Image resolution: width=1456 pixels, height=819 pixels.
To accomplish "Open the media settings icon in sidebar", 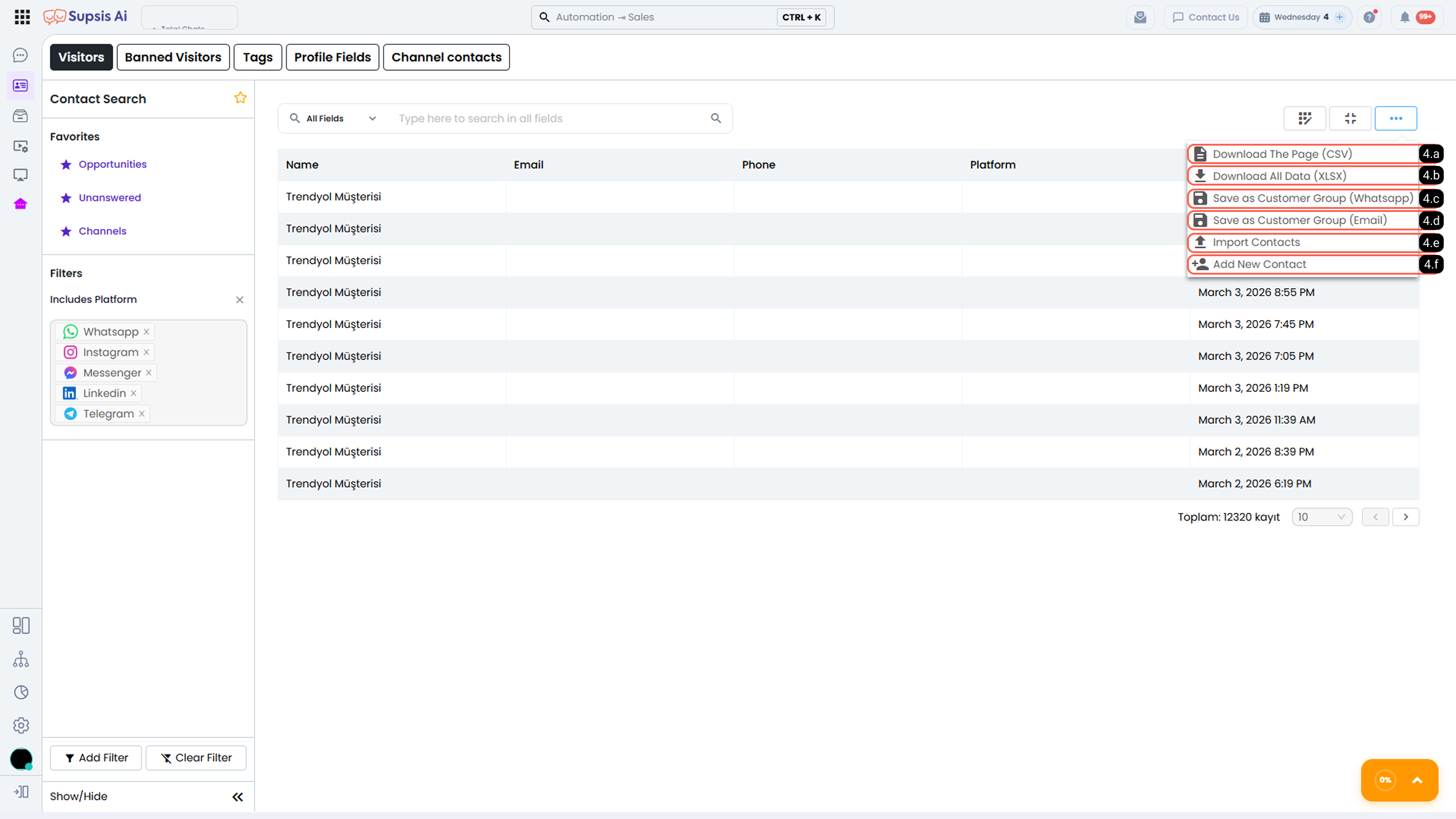I will pos(20,146).
